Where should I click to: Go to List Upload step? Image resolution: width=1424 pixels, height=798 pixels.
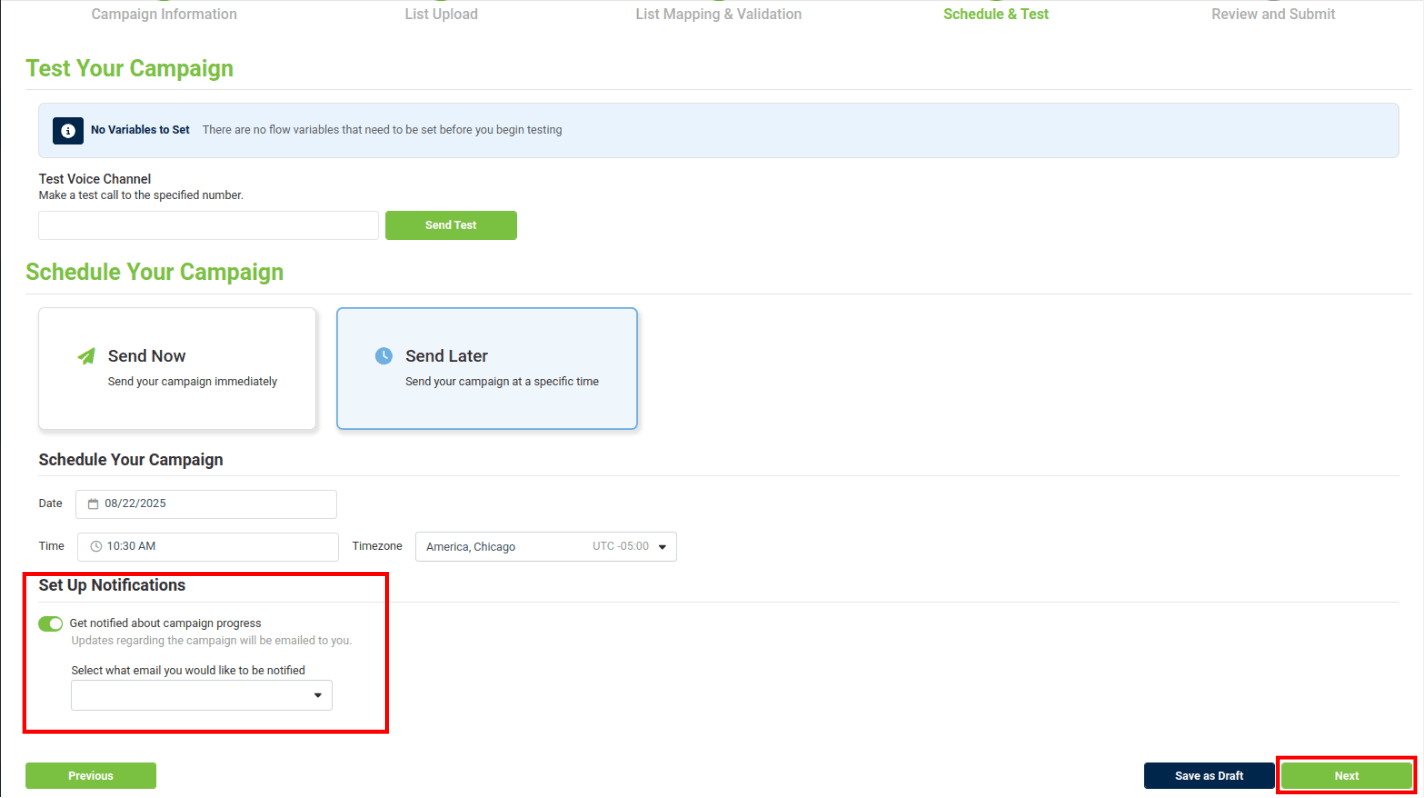[441, 14]
